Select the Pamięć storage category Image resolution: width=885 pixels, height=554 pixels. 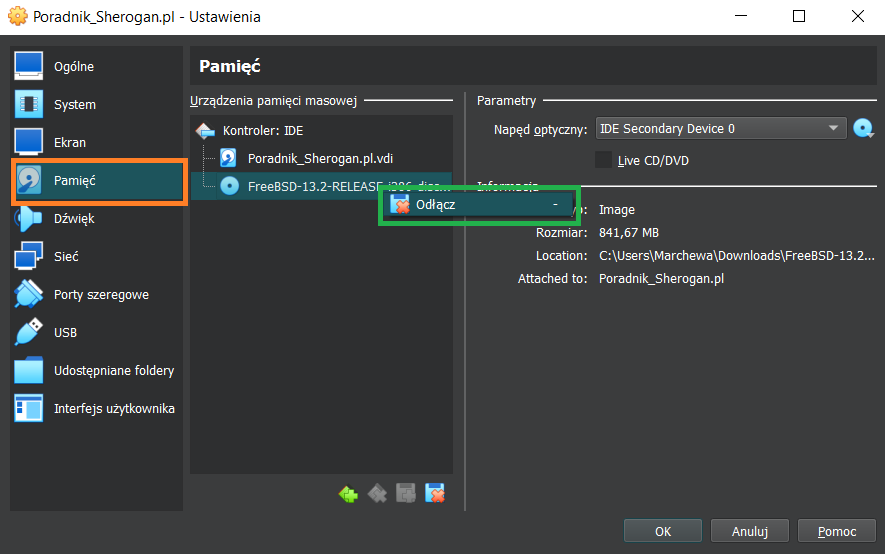pos(75,181)
